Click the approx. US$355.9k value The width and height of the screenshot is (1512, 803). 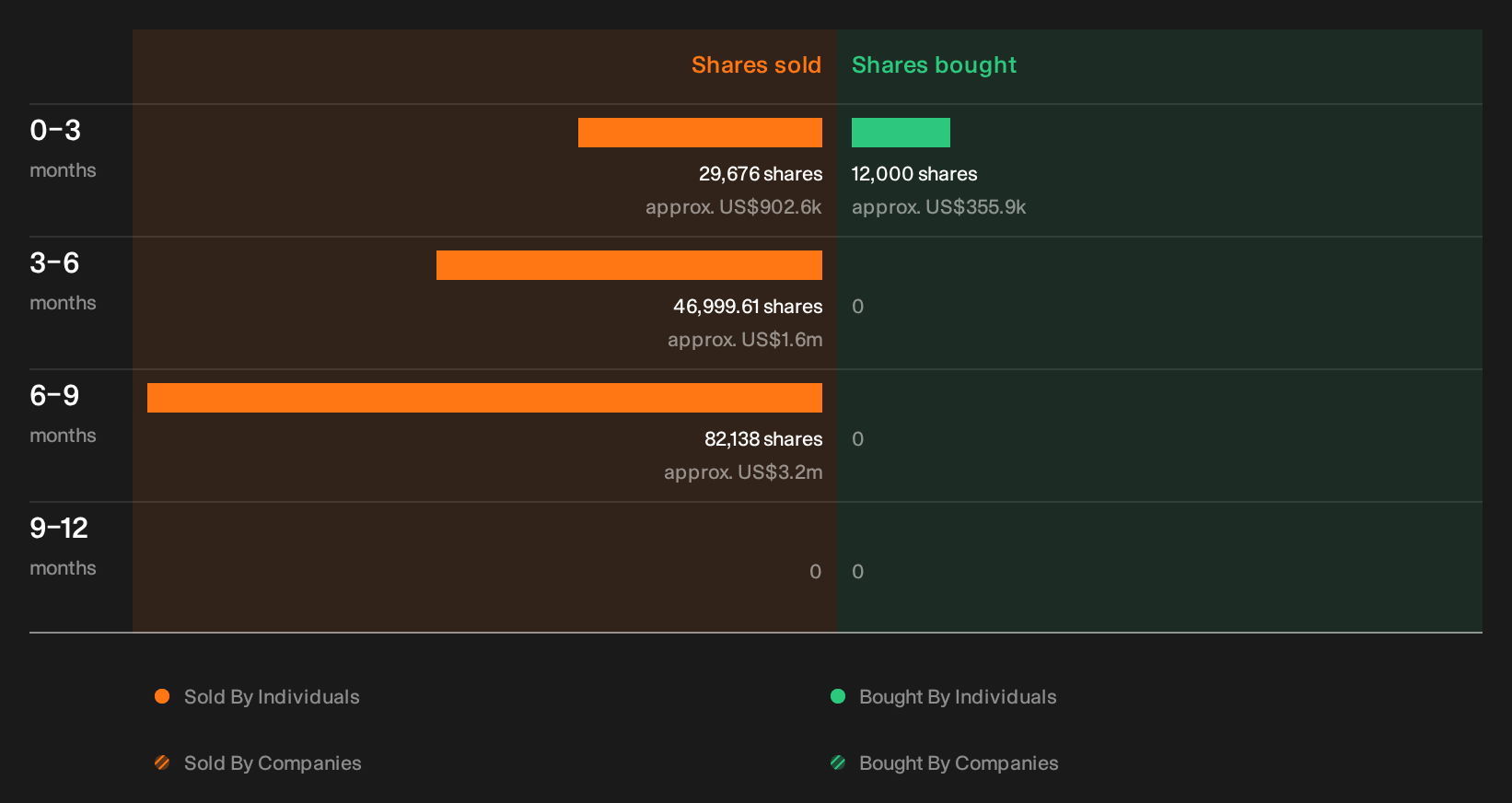938,207
